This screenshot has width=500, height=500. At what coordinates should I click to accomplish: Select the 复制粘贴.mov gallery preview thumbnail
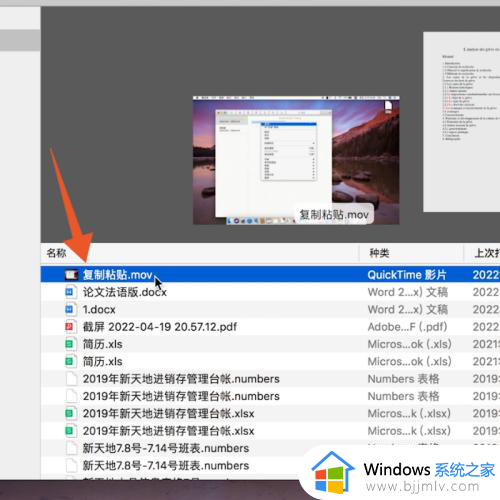(x=296, y=160)
